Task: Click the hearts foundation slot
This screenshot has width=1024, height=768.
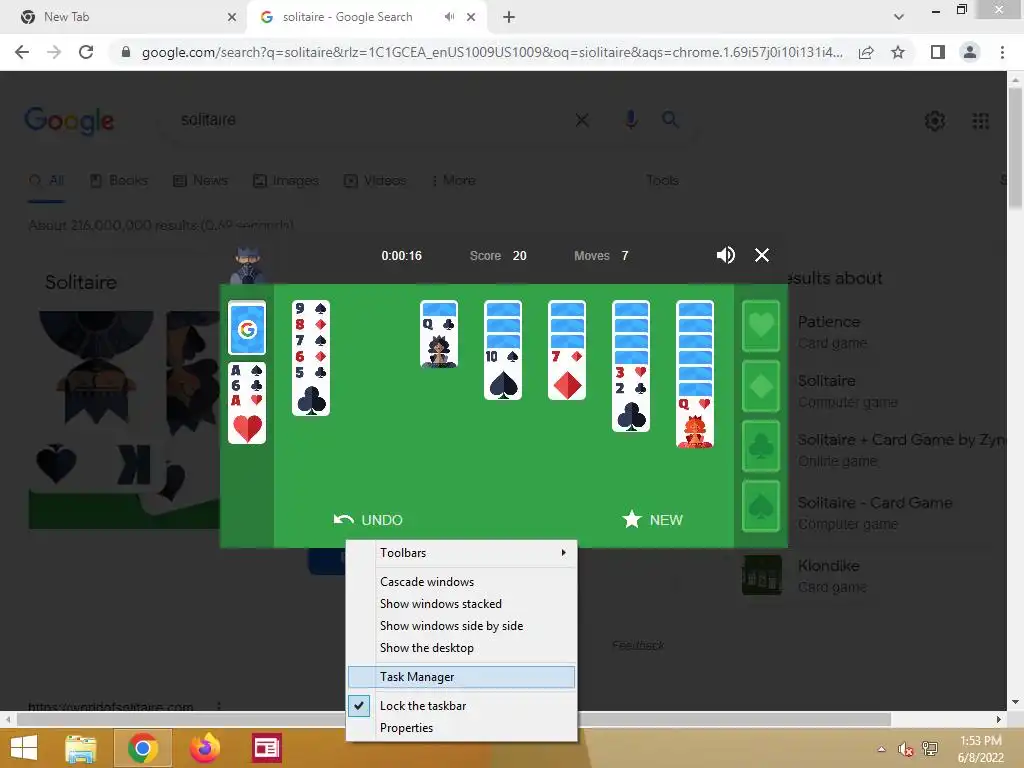Action: click(x=761, y=325)
